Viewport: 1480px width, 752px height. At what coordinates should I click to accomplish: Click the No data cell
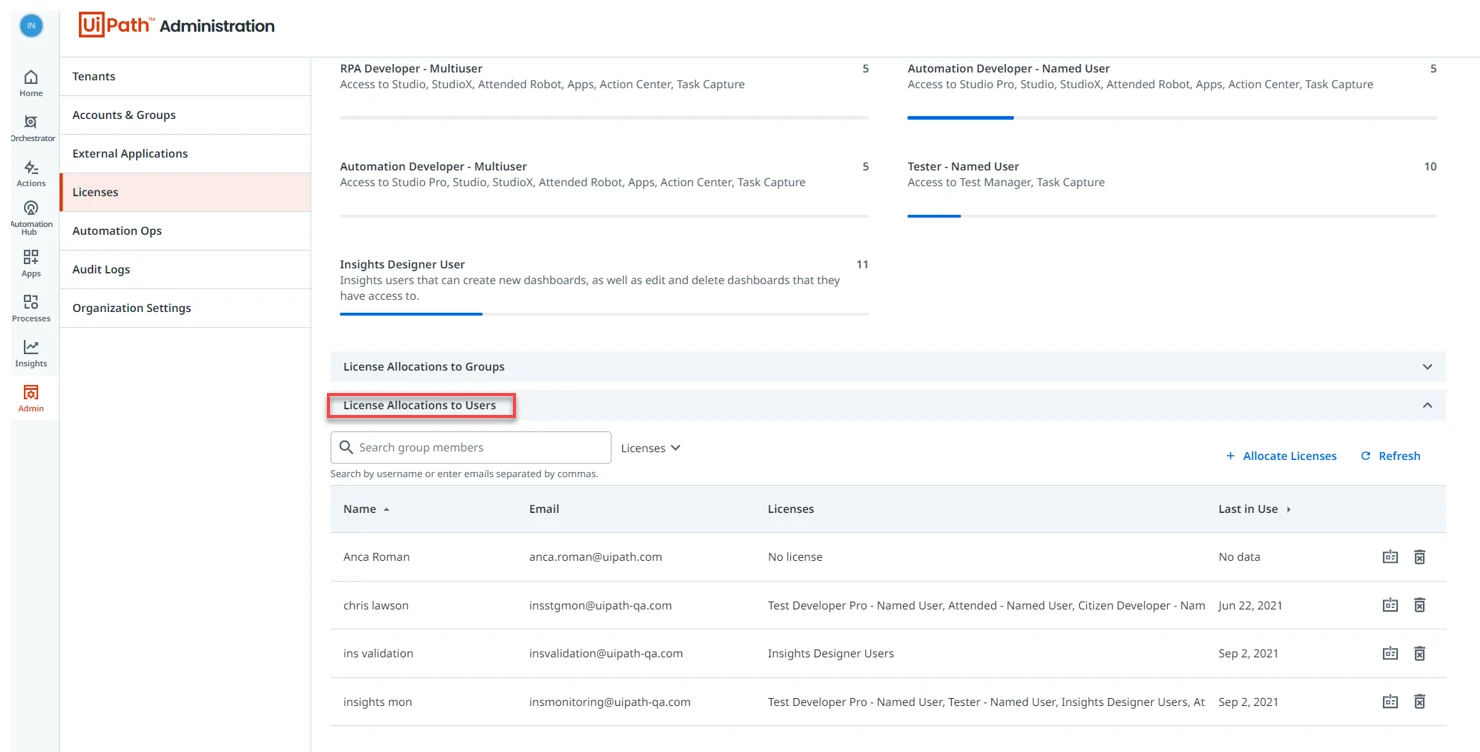tap(1239, 557)
